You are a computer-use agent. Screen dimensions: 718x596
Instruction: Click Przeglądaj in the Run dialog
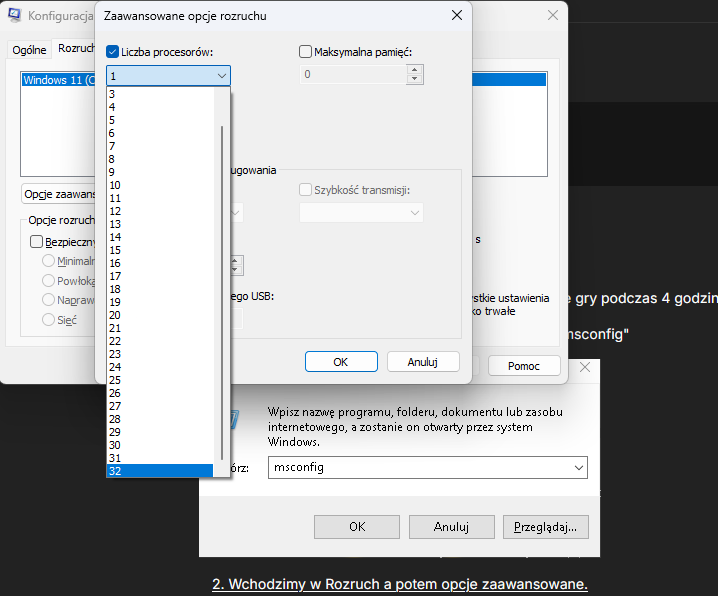pos(545,527)
